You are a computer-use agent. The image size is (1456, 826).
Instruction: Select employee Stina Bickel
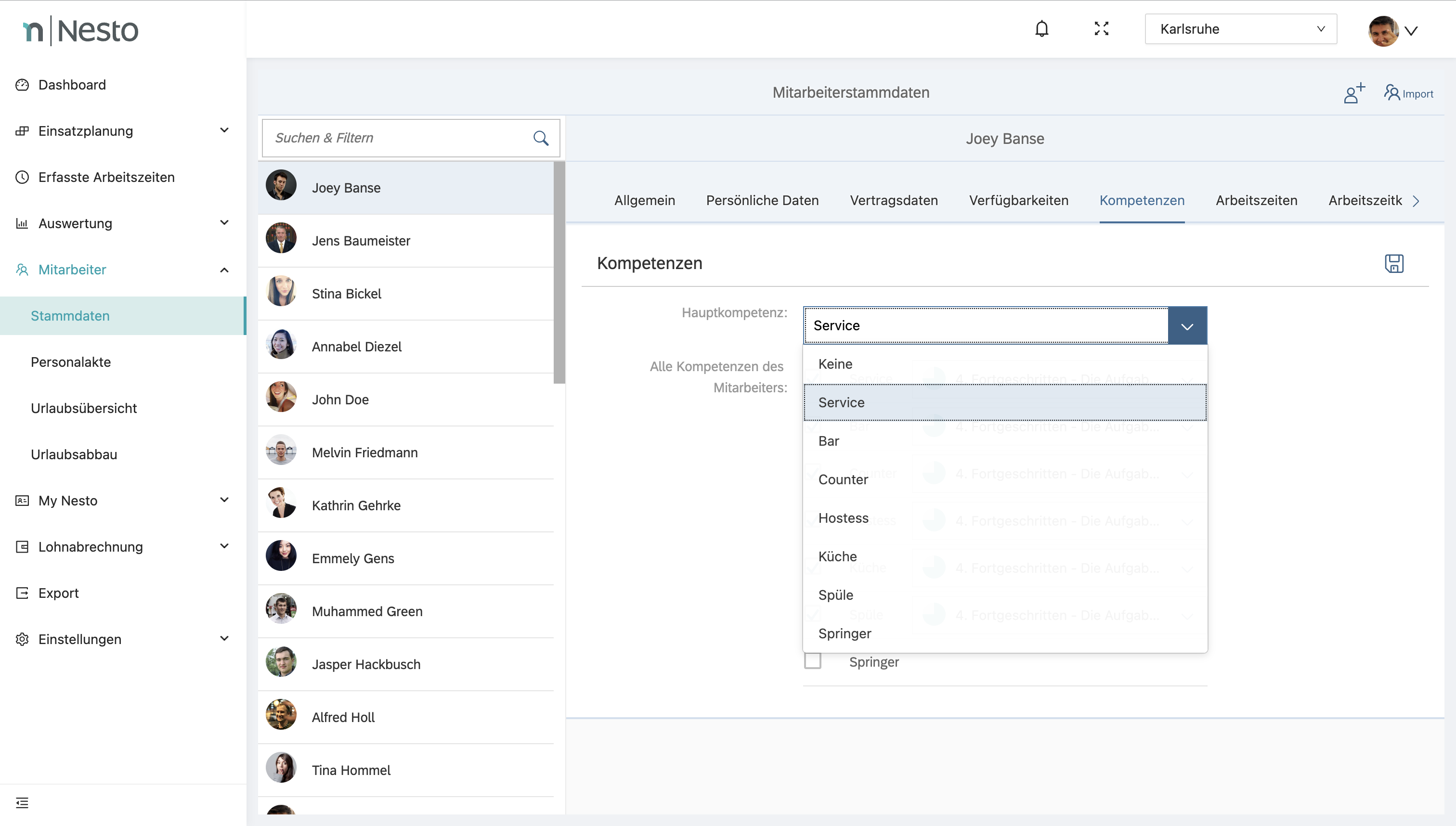[347, 294]
